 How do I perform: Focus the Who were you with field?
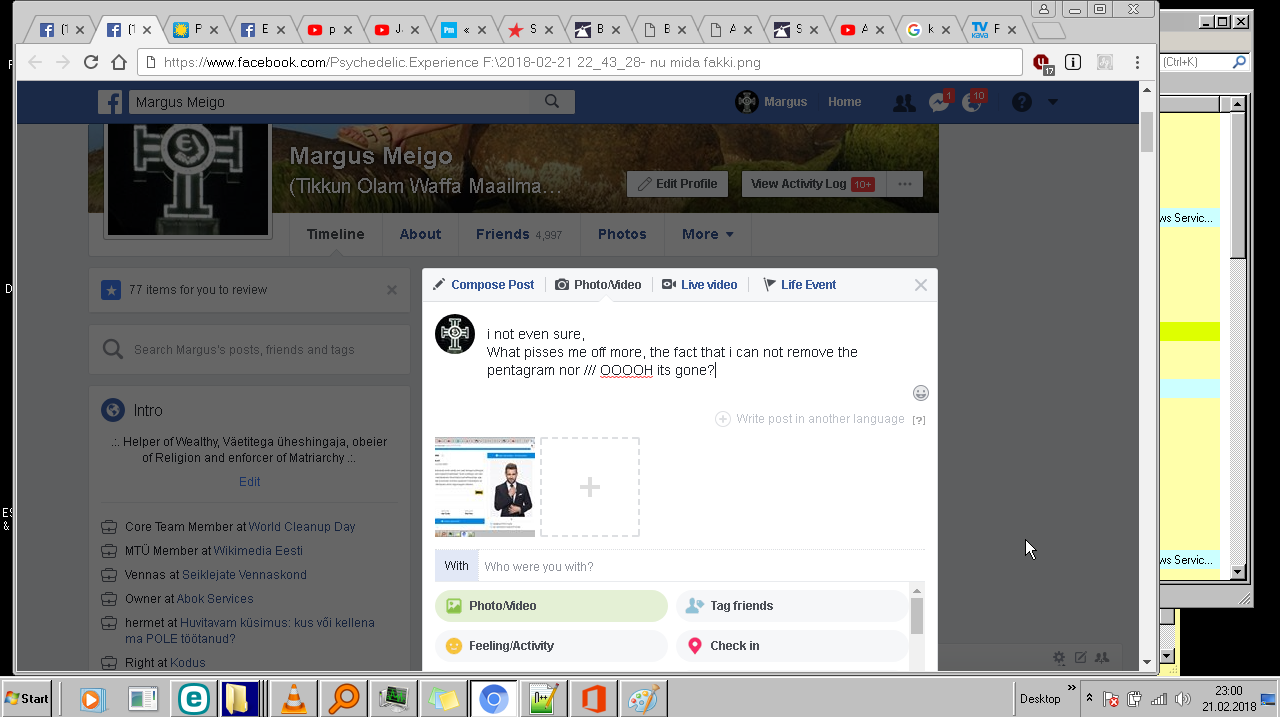coord(702,566)
